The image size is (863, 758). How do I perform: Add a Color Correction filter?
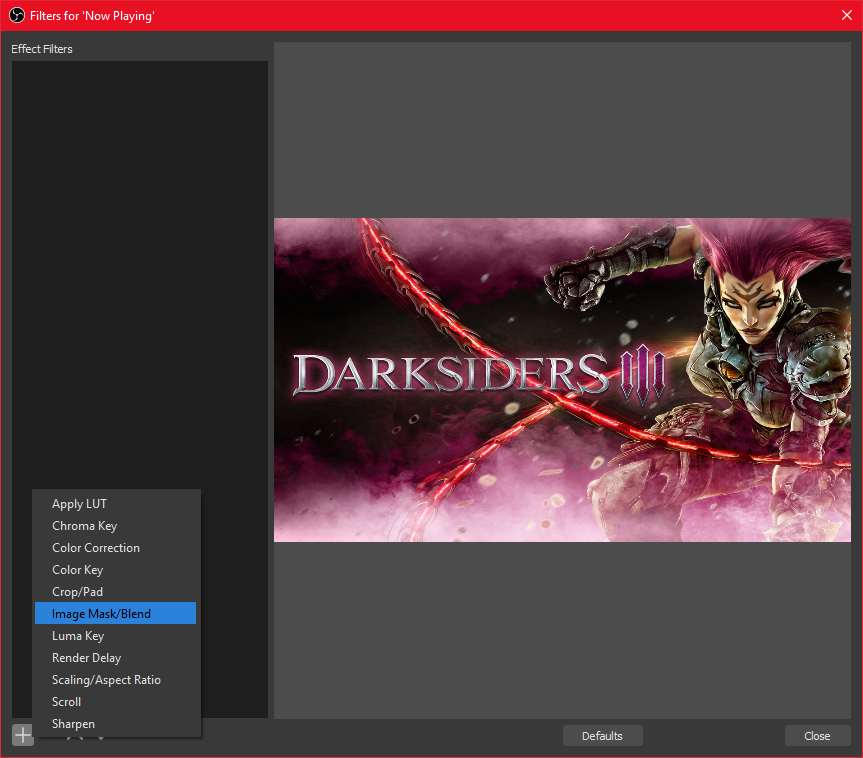coord(115,548)
